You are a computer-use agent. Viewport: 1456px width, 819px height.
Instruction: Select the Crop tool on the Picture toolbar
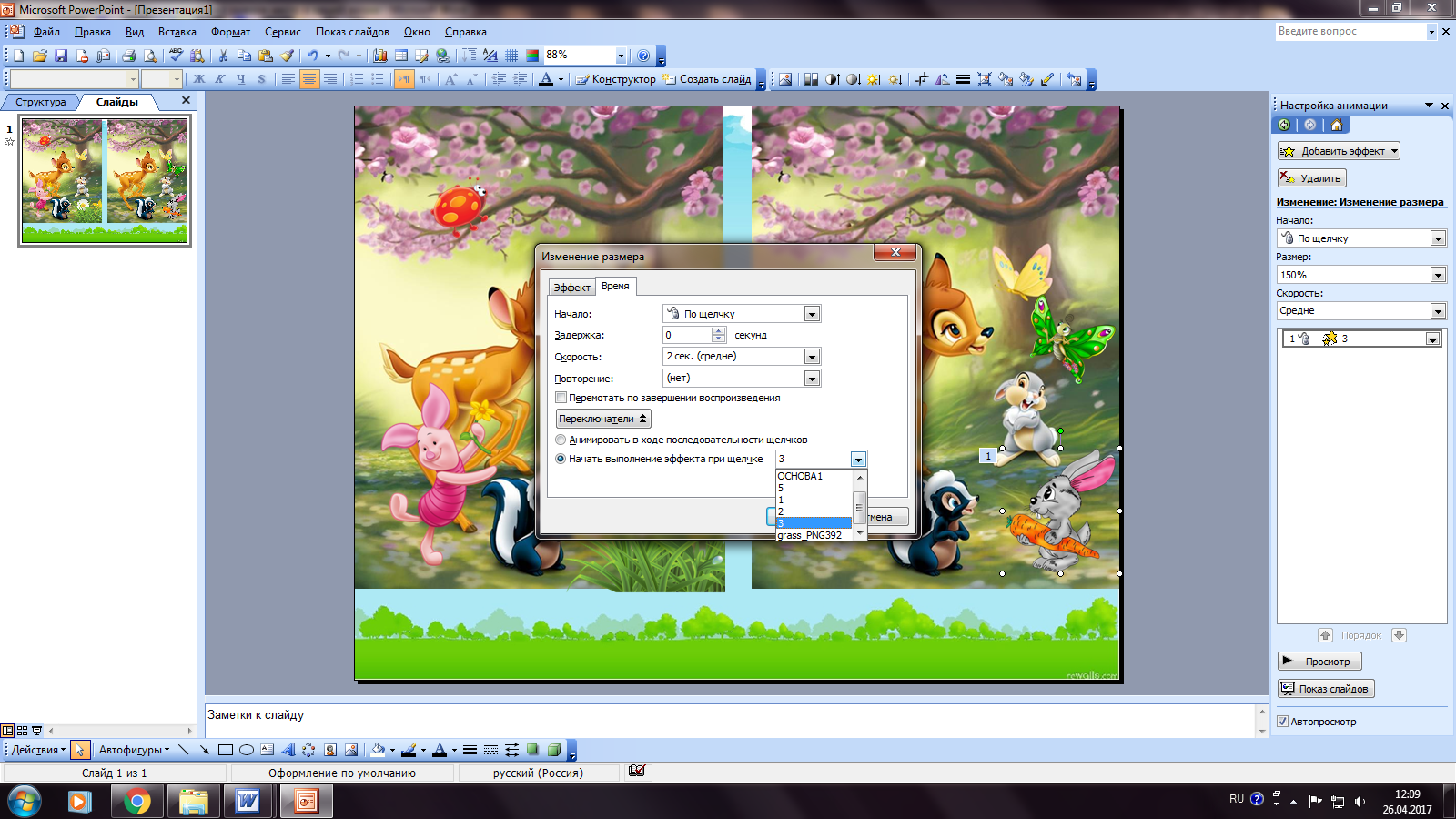click(922, 79)
